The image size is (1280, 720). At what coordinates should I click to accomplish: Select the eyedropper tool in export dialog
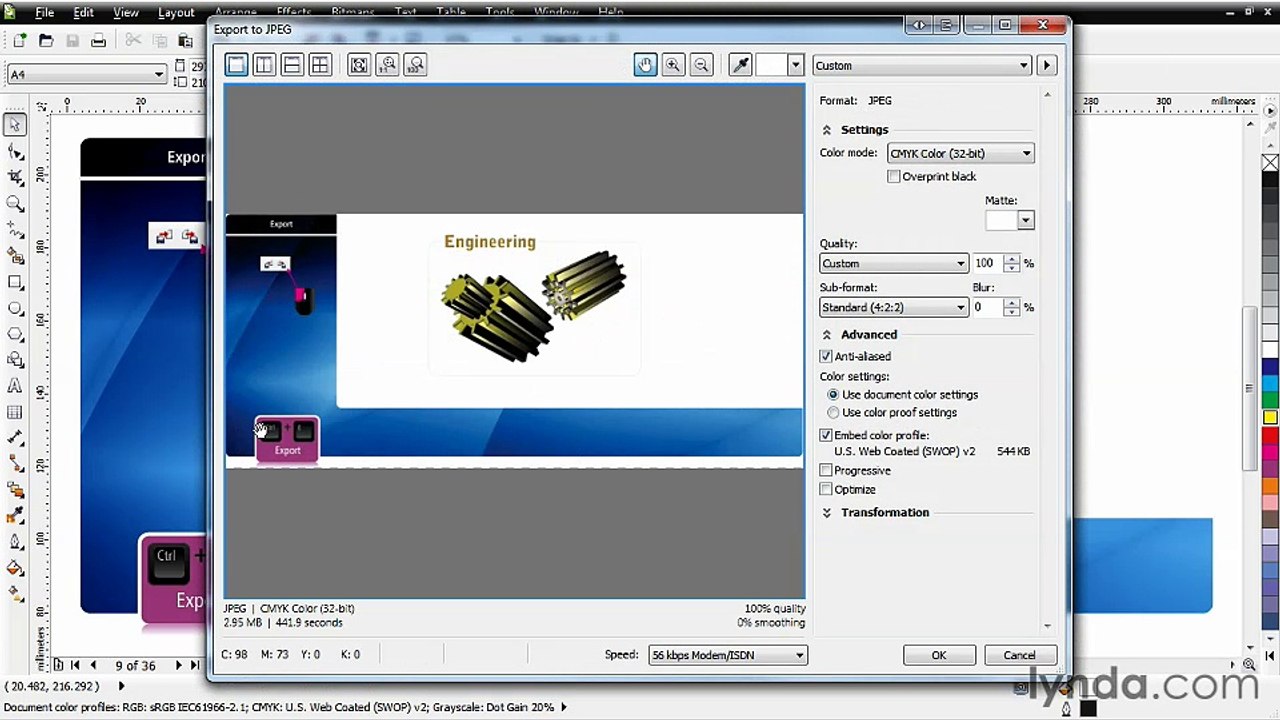pos(741,65)
